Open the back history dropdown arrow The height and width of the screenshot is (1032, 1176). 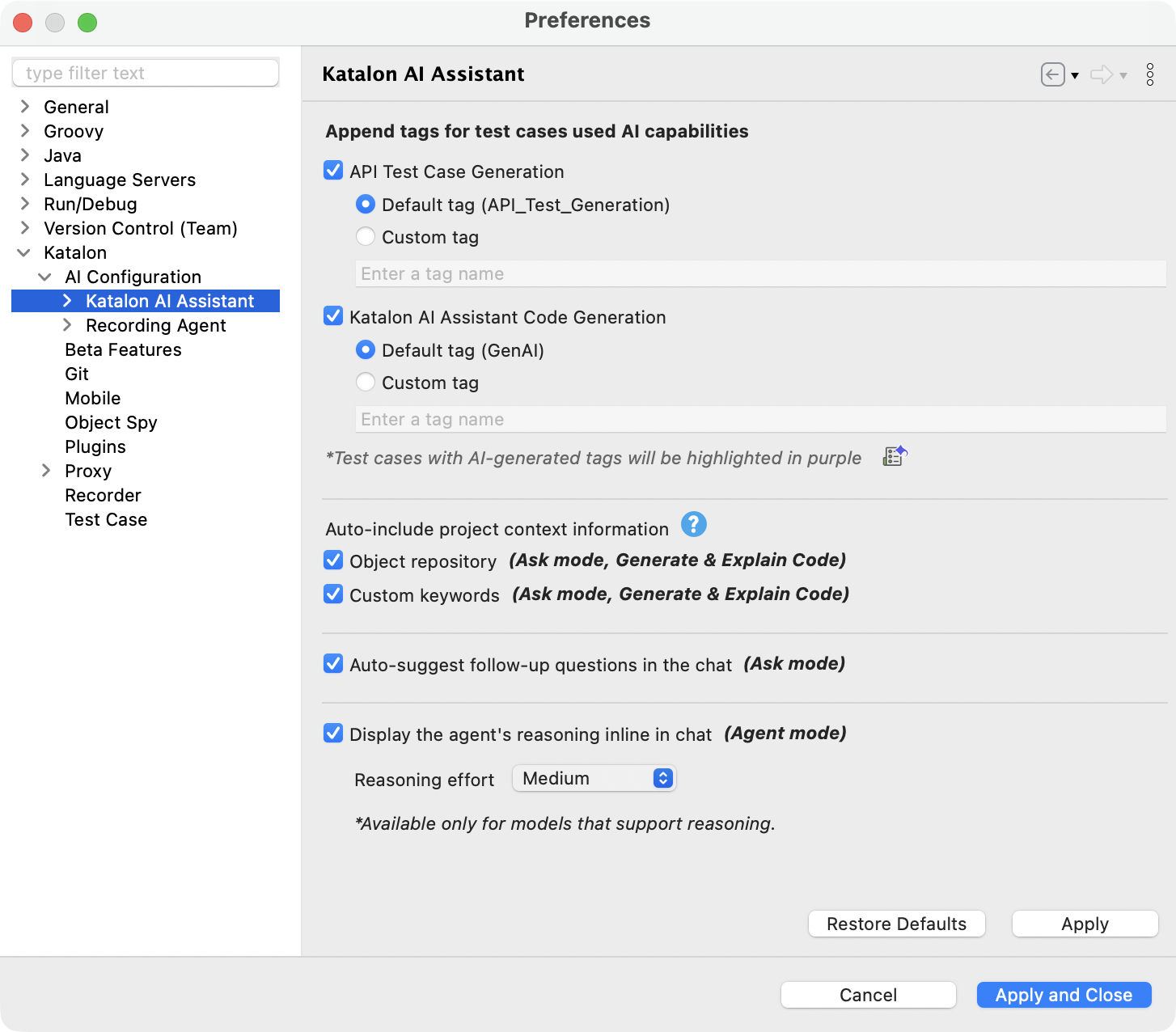pyautogui.click(x=1075, y=76)
